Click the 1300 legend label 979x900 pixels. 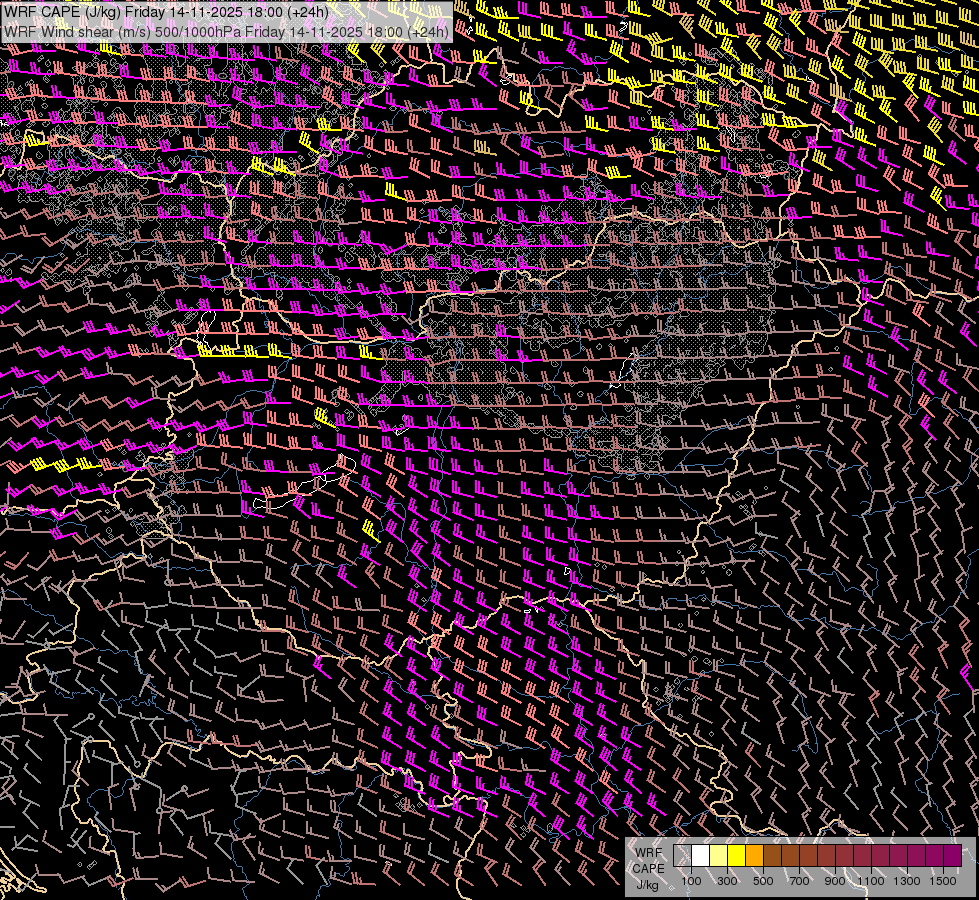907,881
